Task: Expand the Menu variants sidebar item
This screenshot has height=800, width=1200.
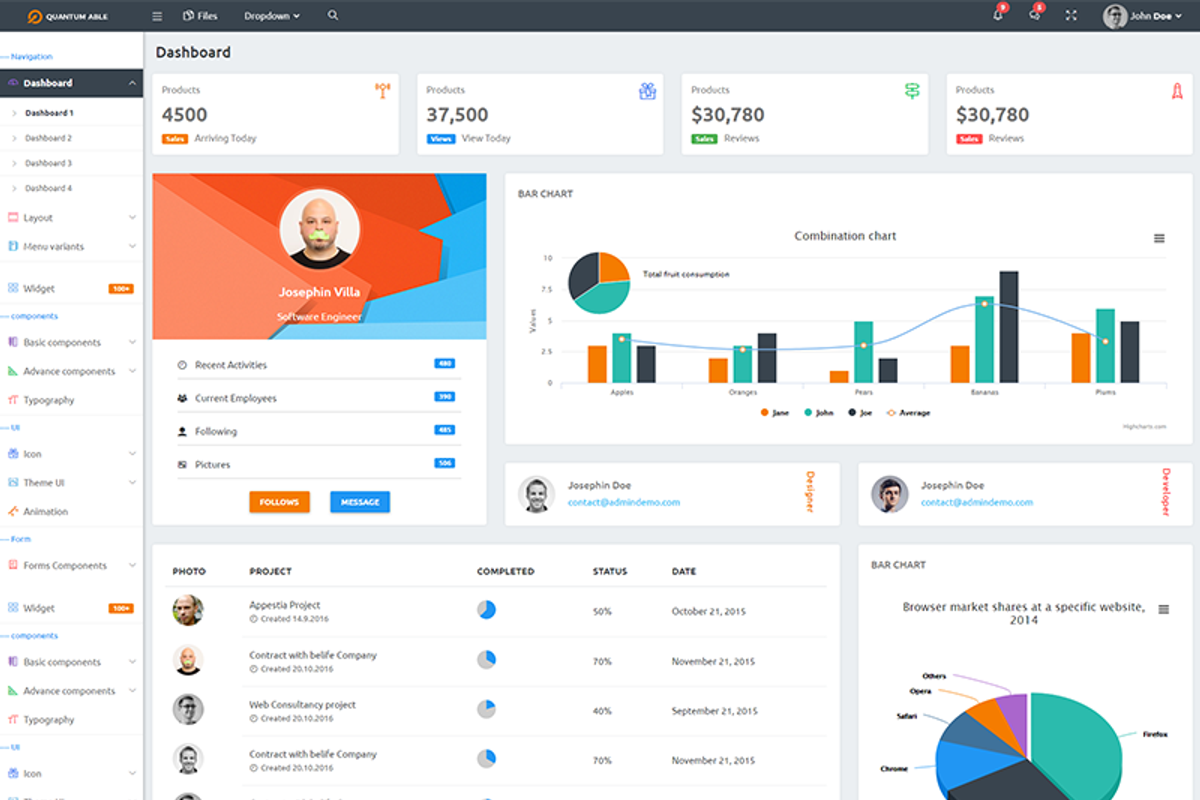Action: (71, 246)
